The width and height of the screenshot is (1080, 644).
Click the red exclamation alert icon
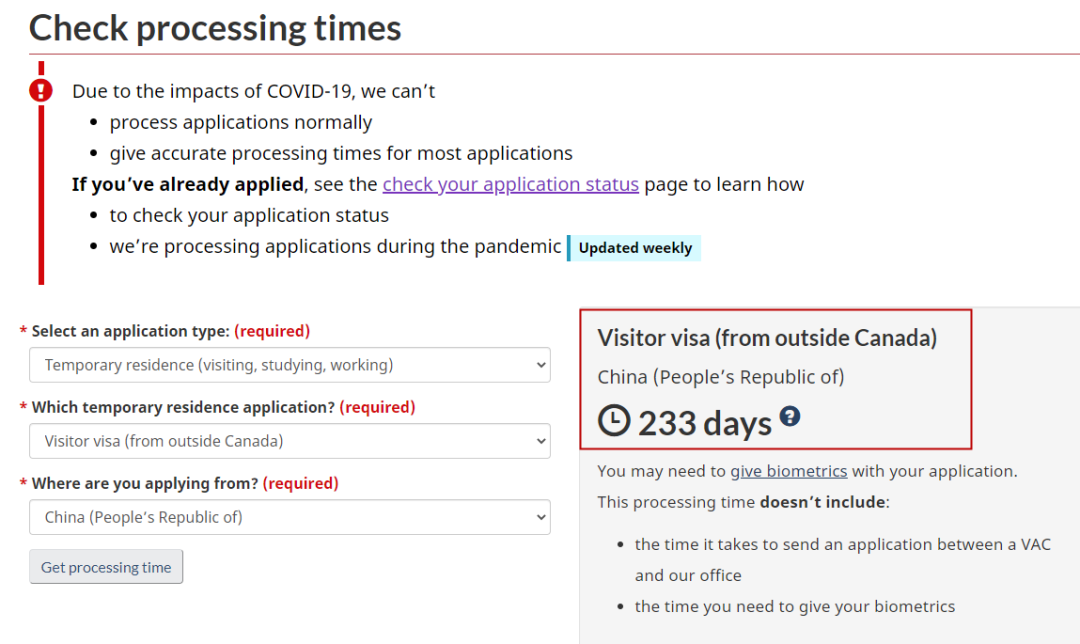(x=41, y=90)
